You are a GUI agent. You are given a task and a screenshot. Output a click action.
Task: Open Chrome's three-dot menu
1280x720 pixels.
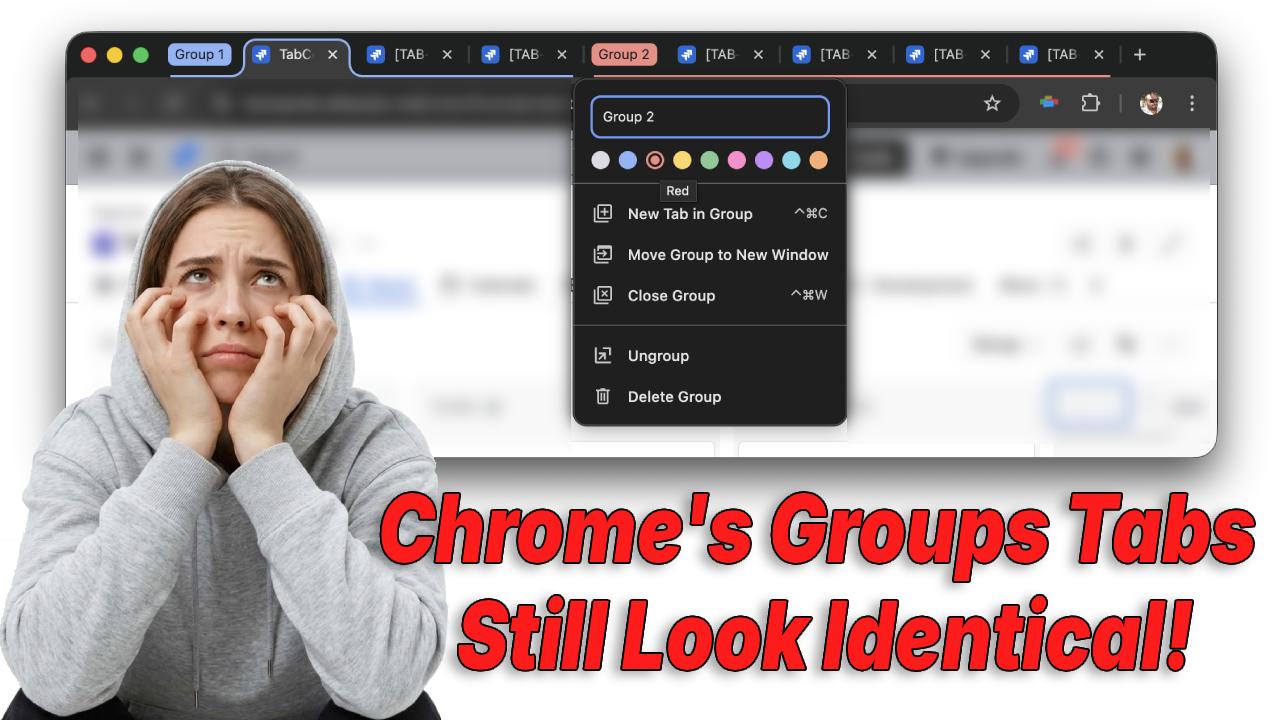(x=1192, y=103)
